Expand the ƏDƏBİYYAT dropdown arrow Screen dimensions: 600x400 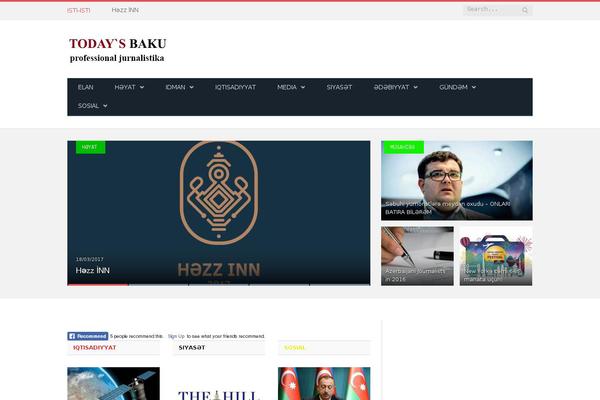416,88
